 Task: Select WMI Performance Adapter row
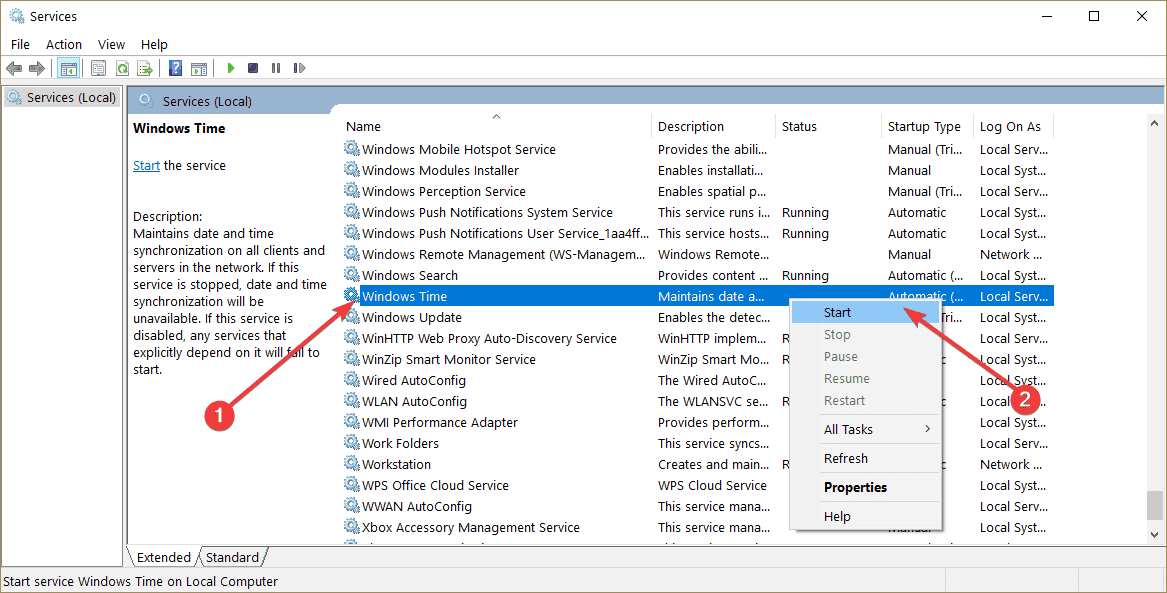[x=698, y=422]
